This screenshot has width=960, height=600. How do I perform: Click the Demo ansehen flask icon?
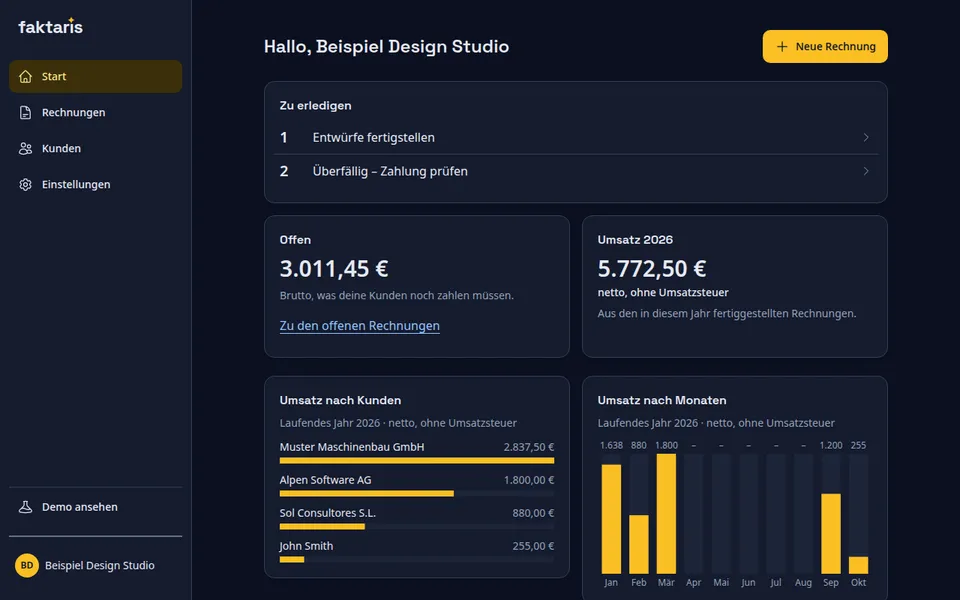pos(25,507)
